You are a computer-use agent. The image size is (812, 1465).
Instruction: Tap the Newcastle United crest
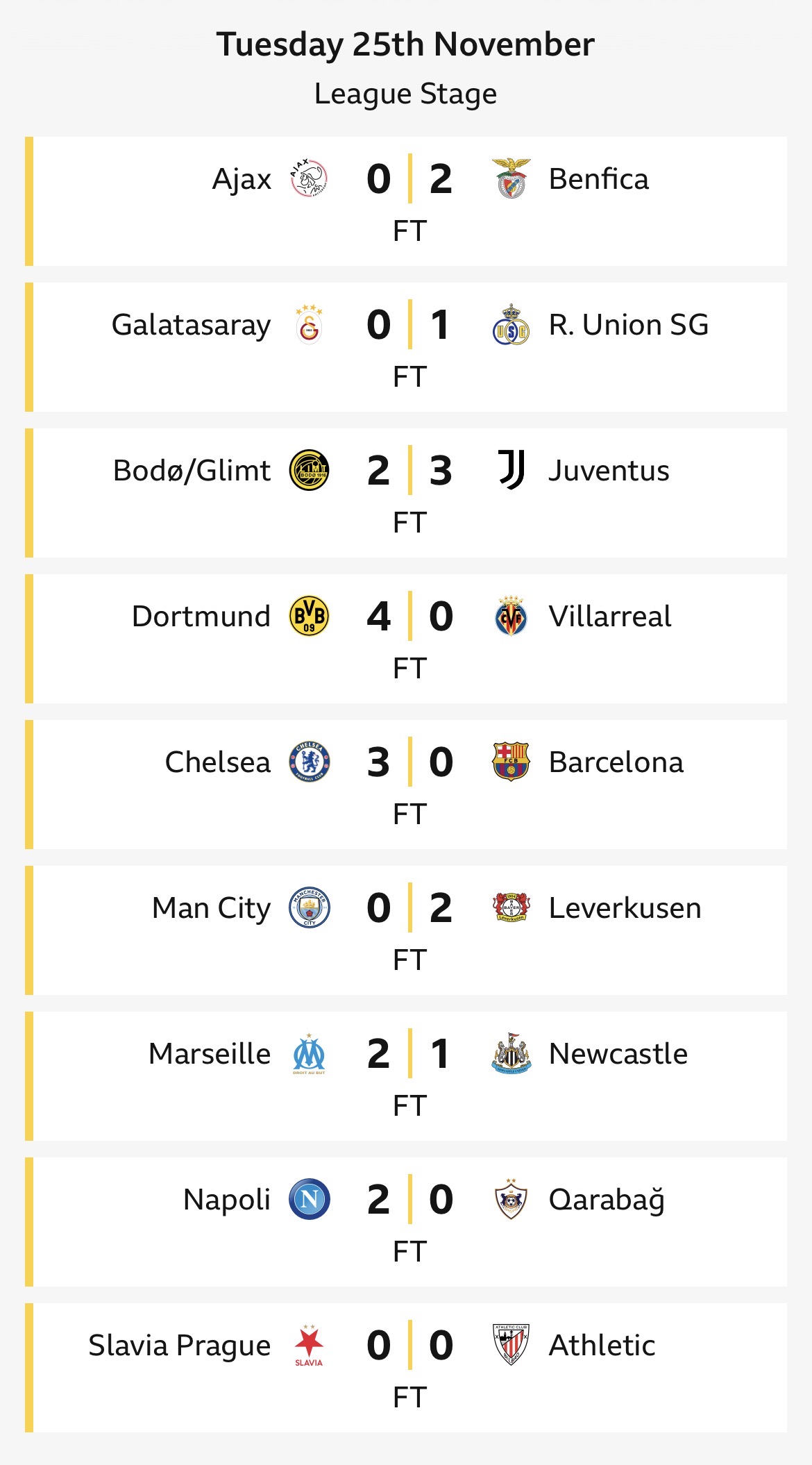(511, 1053)
